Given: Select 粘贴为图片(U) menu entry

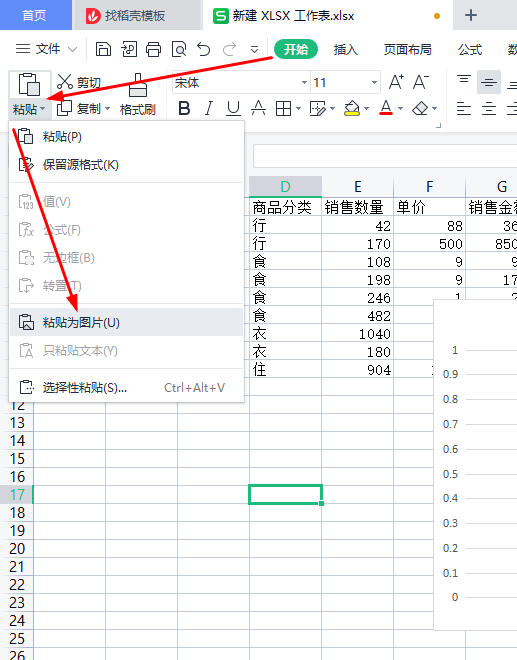Looking at the screenshot, I should (x=126, y=322).
